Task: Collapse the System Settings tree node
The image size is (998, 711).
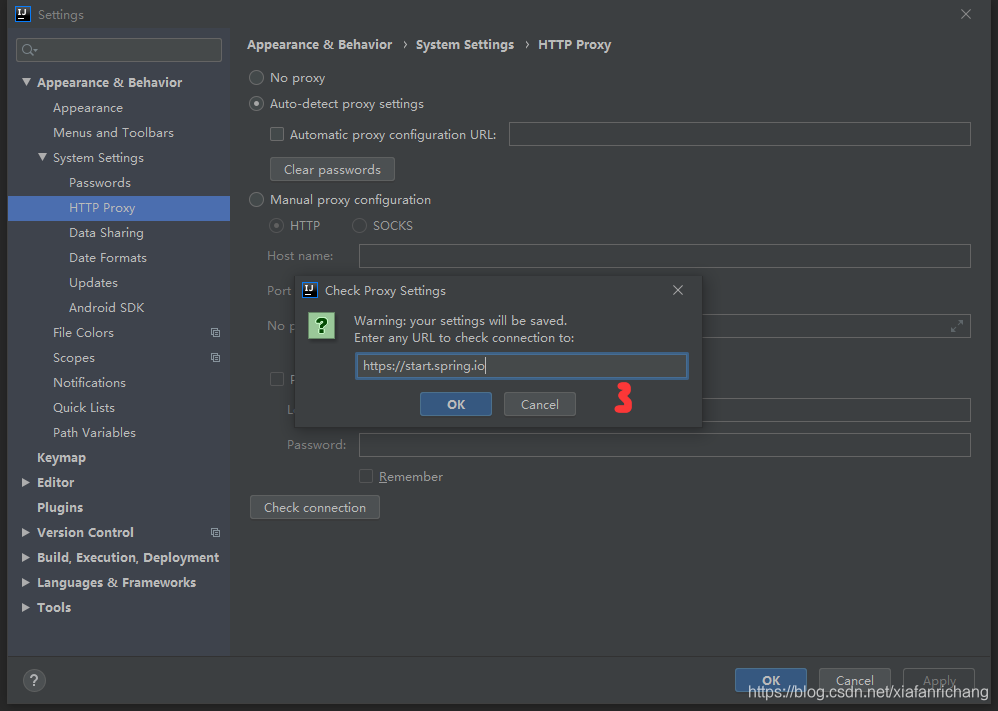Action: pos(42,157)
